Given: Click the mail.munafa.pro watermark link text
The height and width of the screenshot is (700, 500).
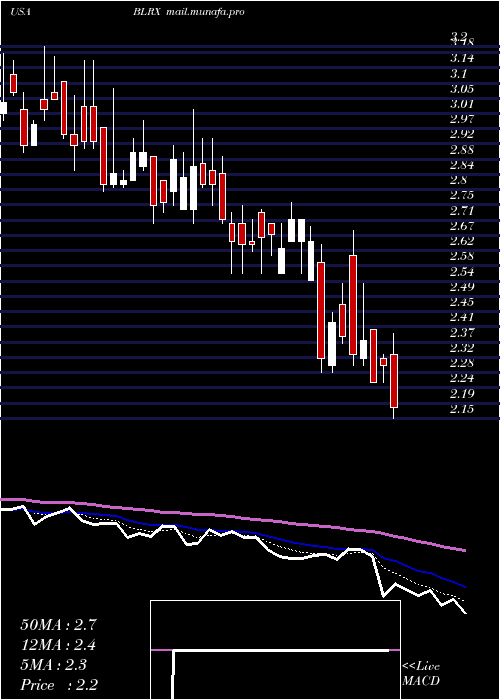Looking at the screenshot, I should pyautogui.click(x=205, y=13).
